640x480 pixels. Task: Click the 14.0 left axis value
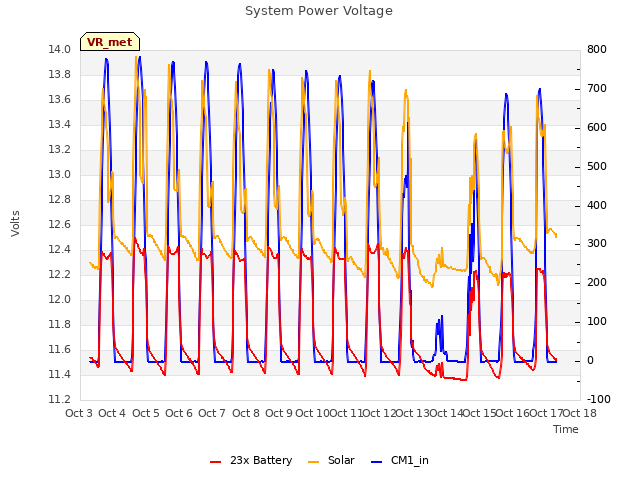[x=60, y=50]
